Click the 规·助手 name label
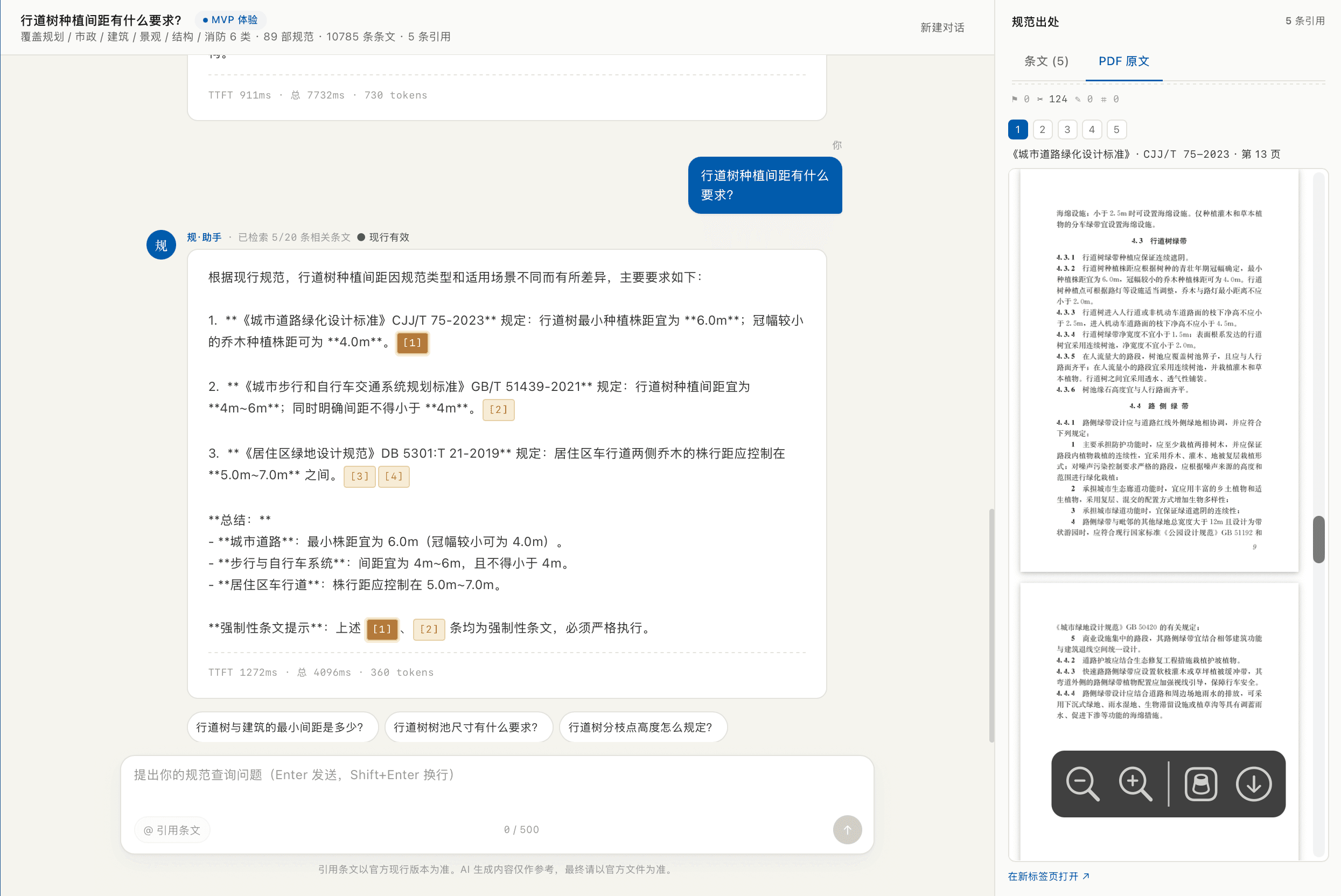Viewport: 1341px width, 896px height. tap(204, 237)
